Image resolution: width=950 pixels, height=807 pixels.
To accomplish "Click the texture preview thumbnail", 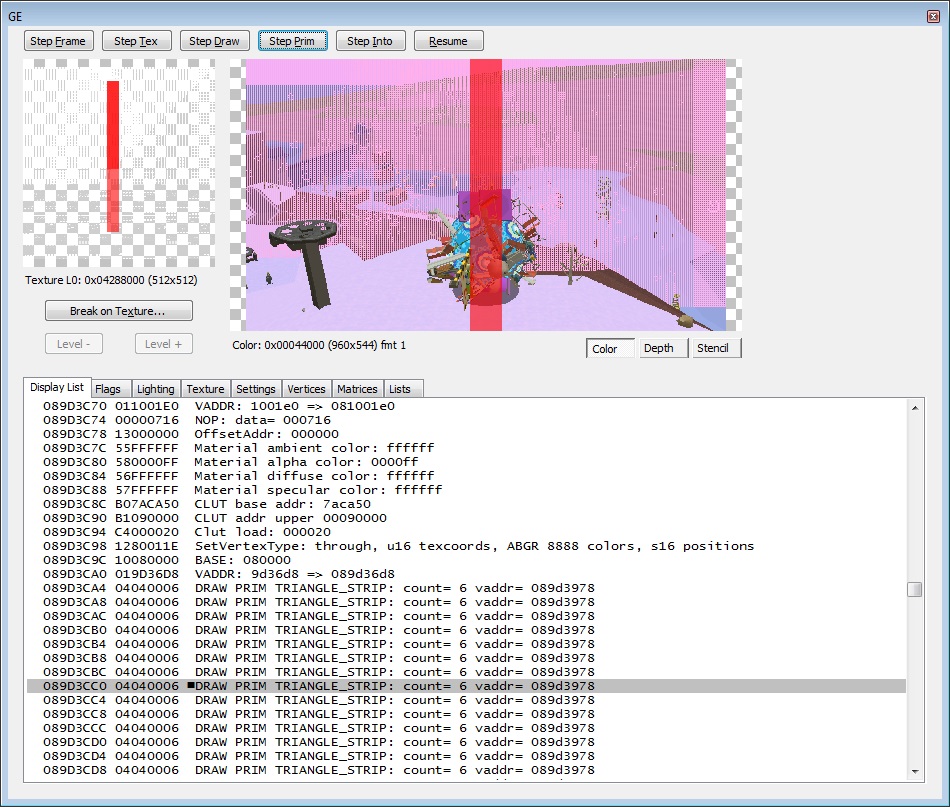I will pyautogui.click(x=119, y=163).
